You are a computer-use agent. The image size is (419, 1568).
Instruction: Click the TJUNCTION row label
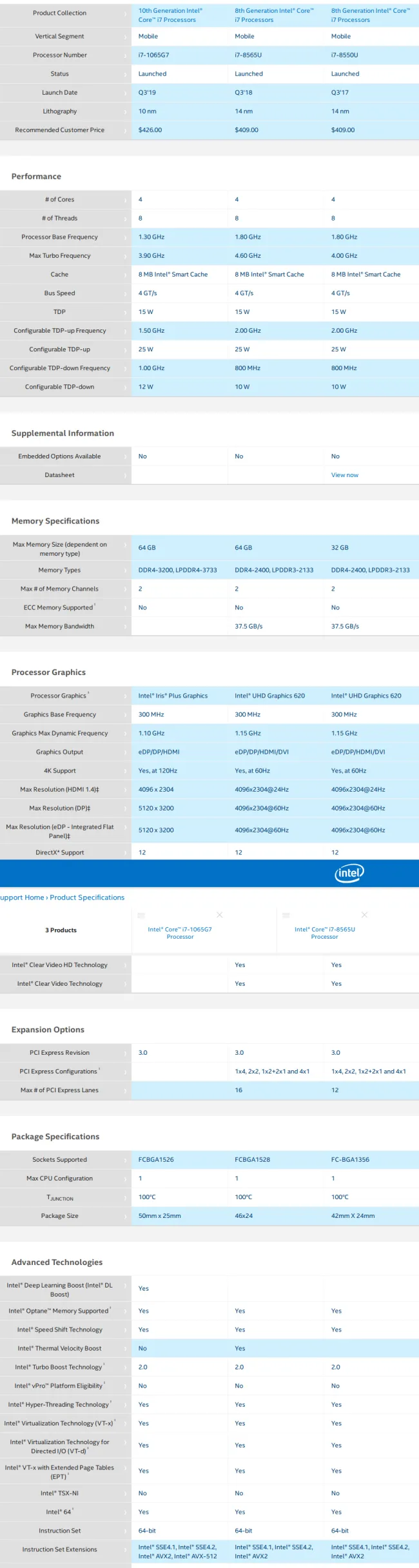(x=59, y=1197)
